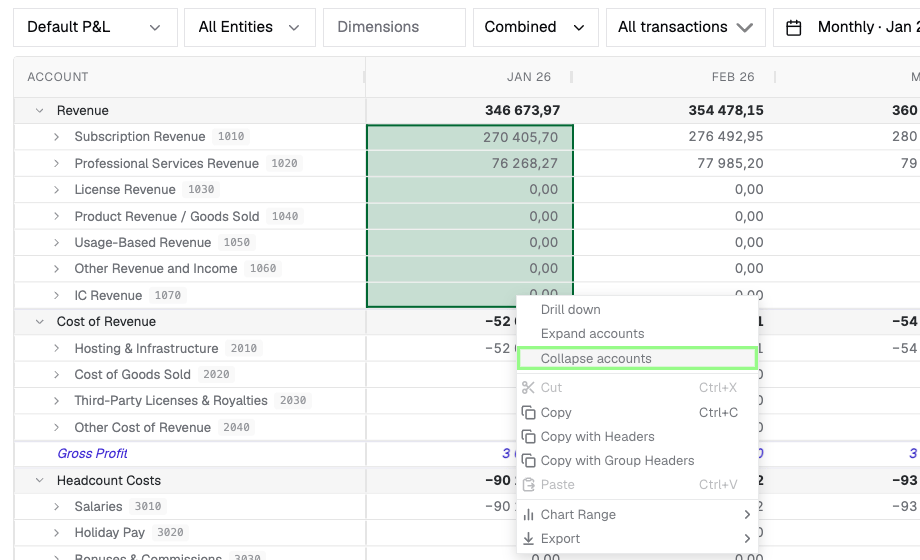920x560 pixels.
Task: Select Copy with Group Headers entry
Action: (x=637, y=461)
